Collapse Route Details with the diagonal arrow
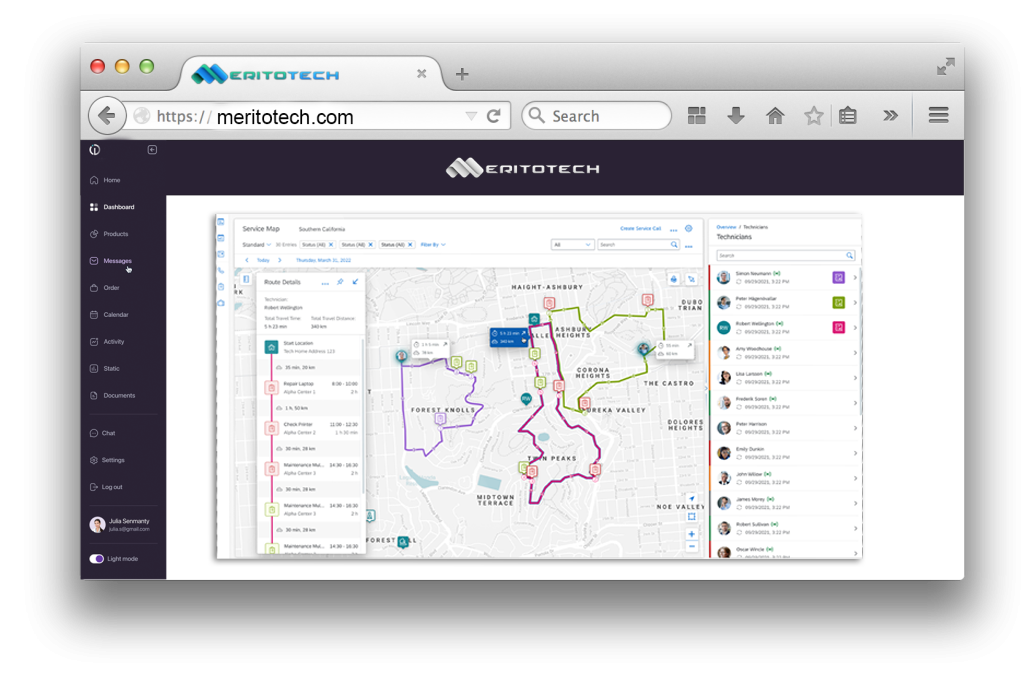Screen dimensions: 1024x677 click(355, 282)
